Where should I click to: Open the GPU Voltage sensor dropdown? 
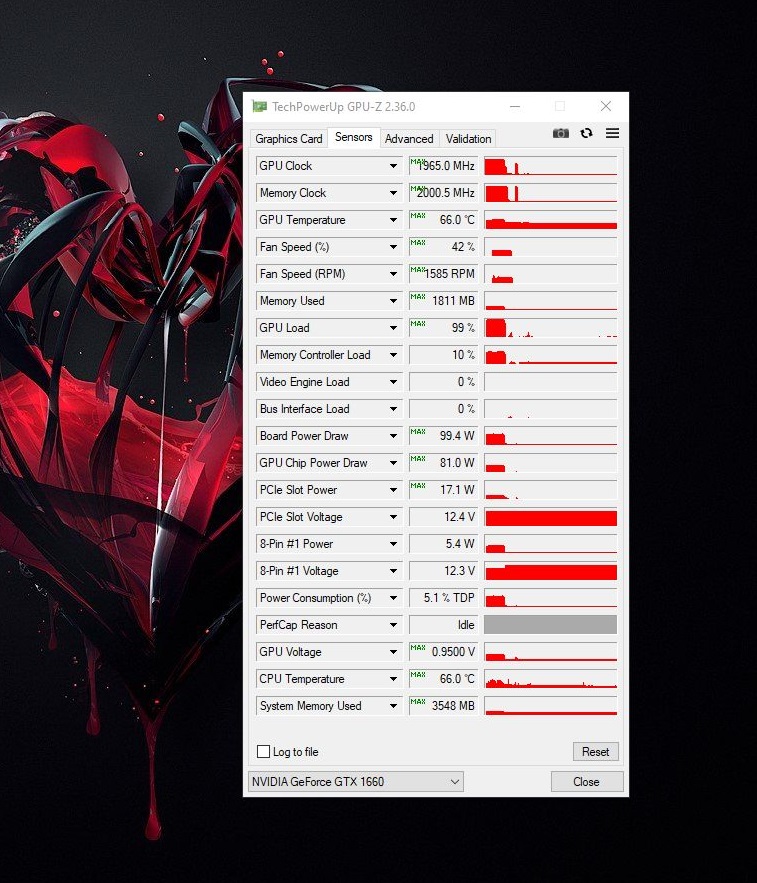click(x=393, y=653)
